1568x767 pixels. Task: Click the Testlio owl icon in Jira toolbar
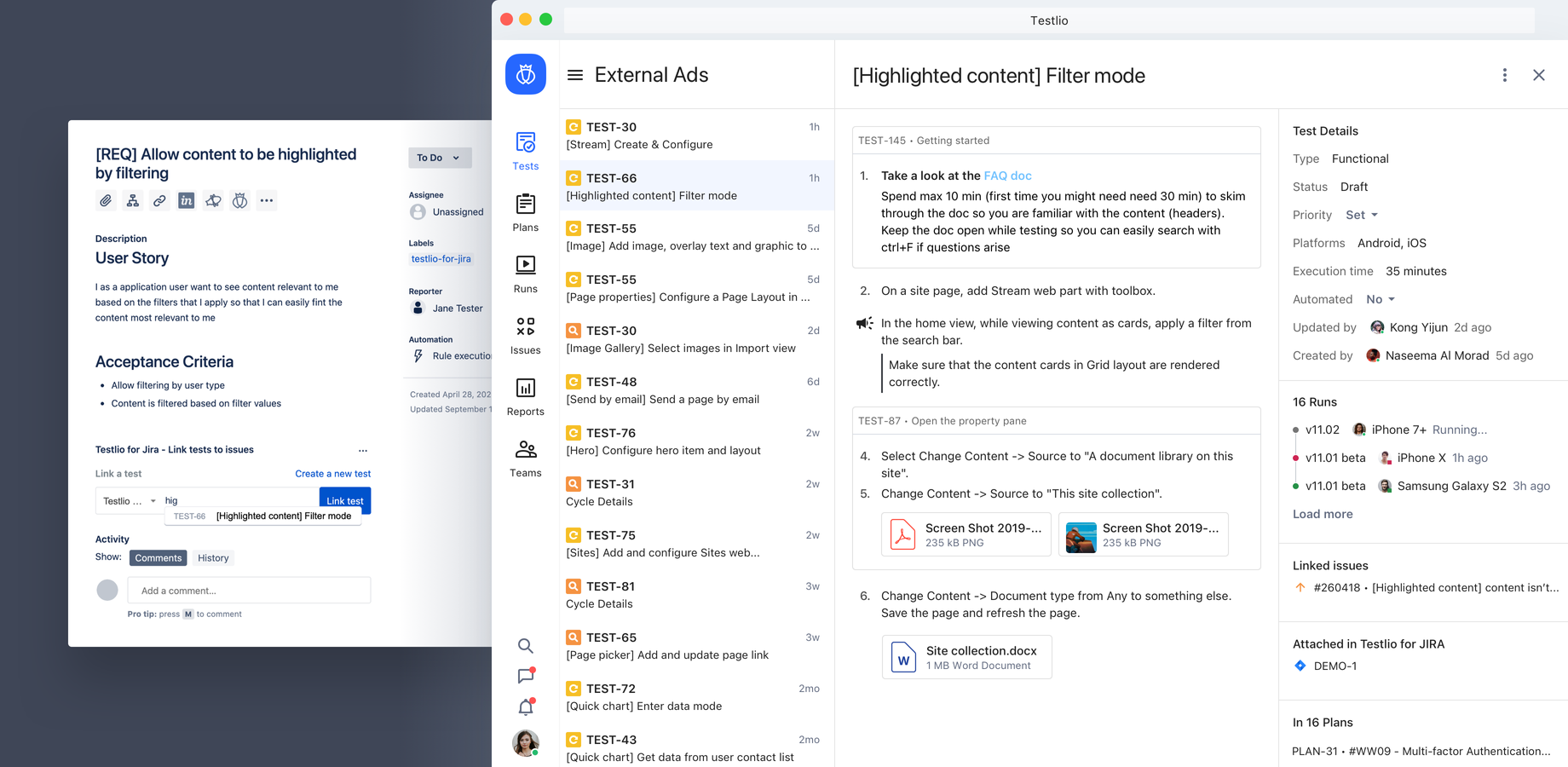click(240, 200)
